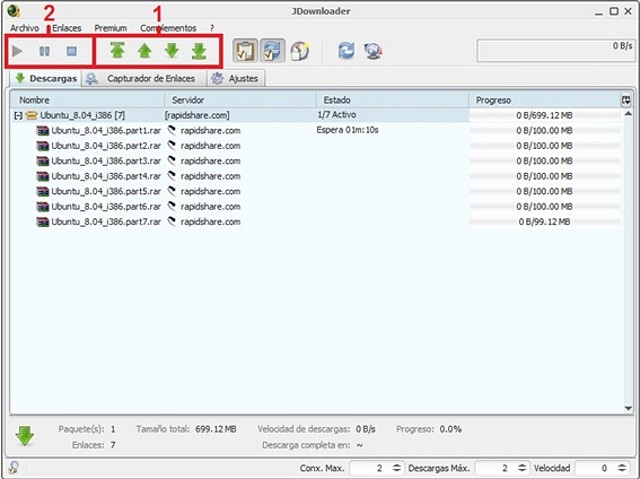Switch to the Descargas tab

[x=46, y=78]
